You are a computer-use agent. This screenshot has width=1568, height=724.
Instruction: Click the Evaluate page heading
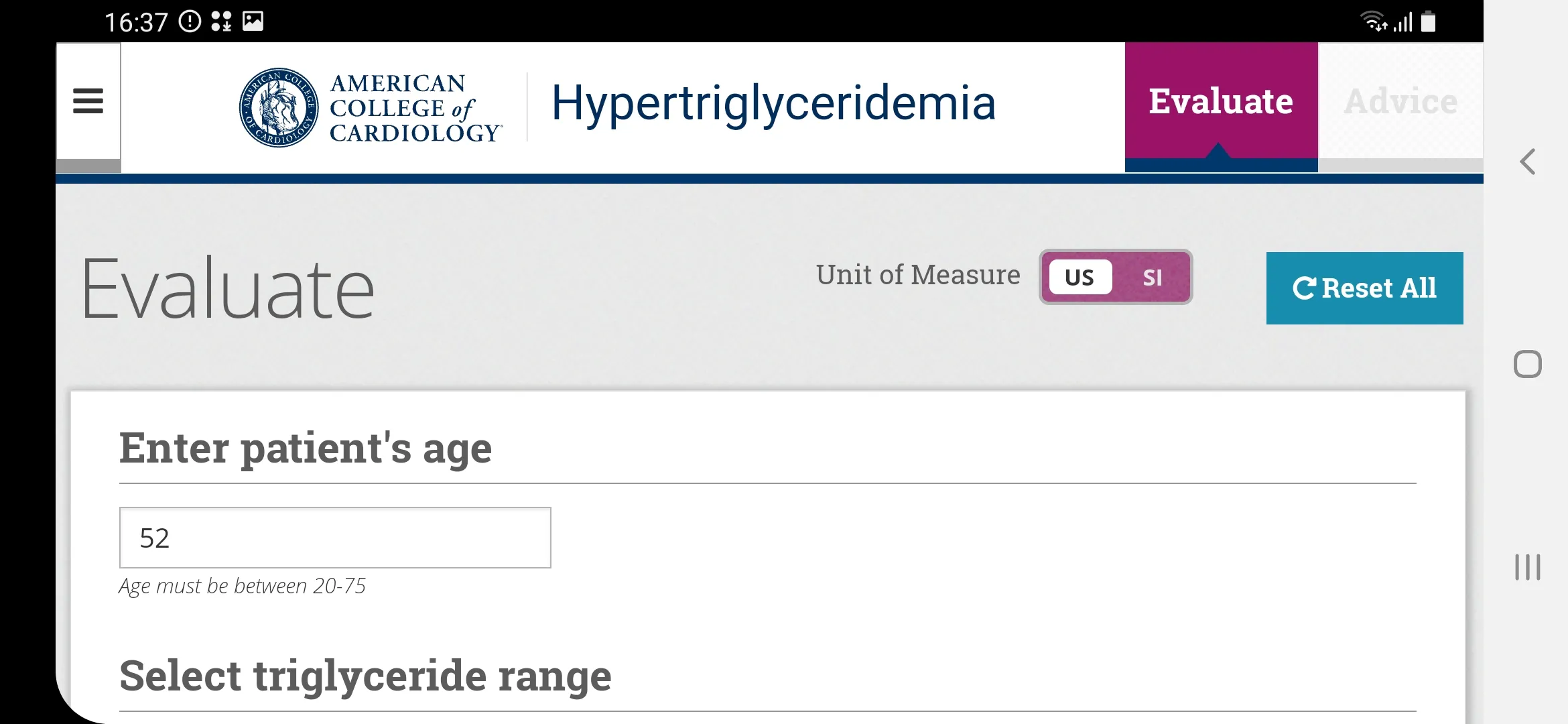coord(227,288)
